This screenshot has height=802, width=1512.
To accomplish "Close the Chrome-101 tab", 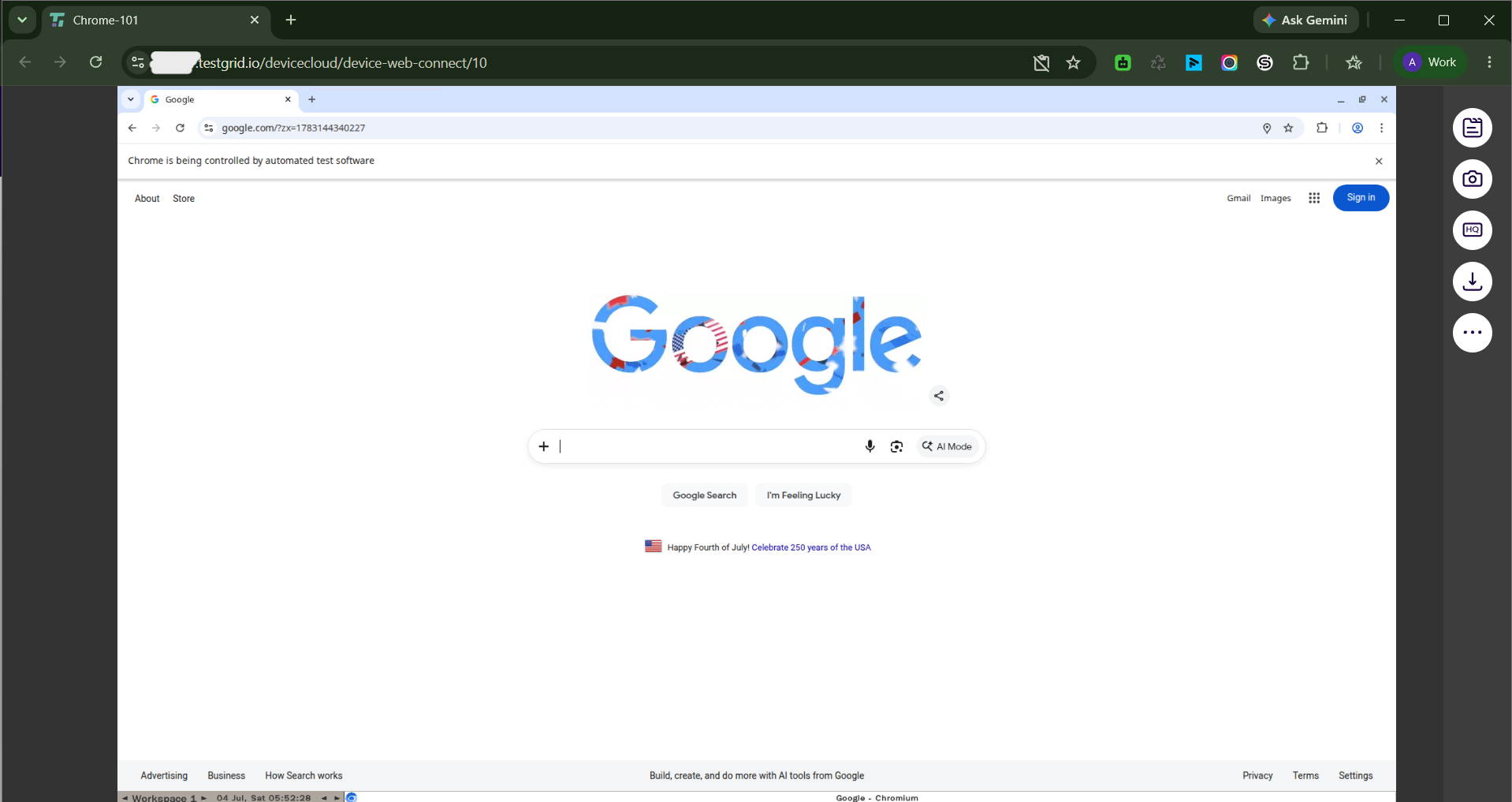I will [x=254, y=20].
